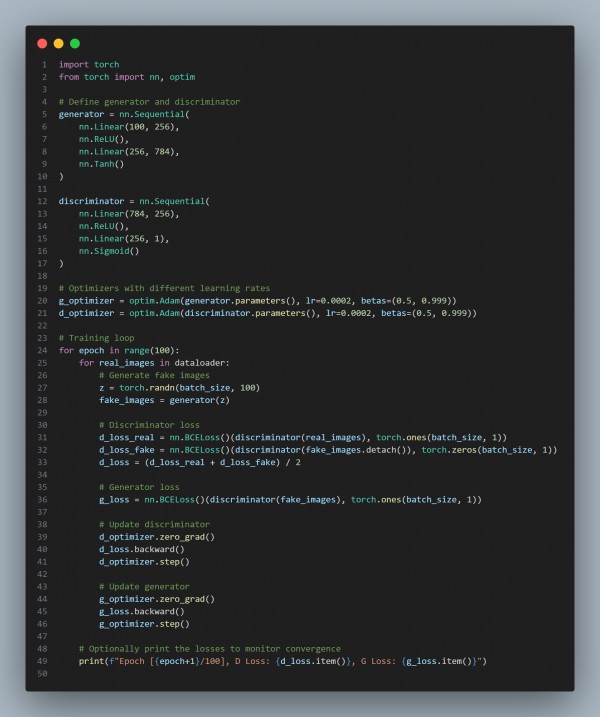600x717 pixels.
Task: Click 'generator = nn.Sequential(' line
Action: 124,114
